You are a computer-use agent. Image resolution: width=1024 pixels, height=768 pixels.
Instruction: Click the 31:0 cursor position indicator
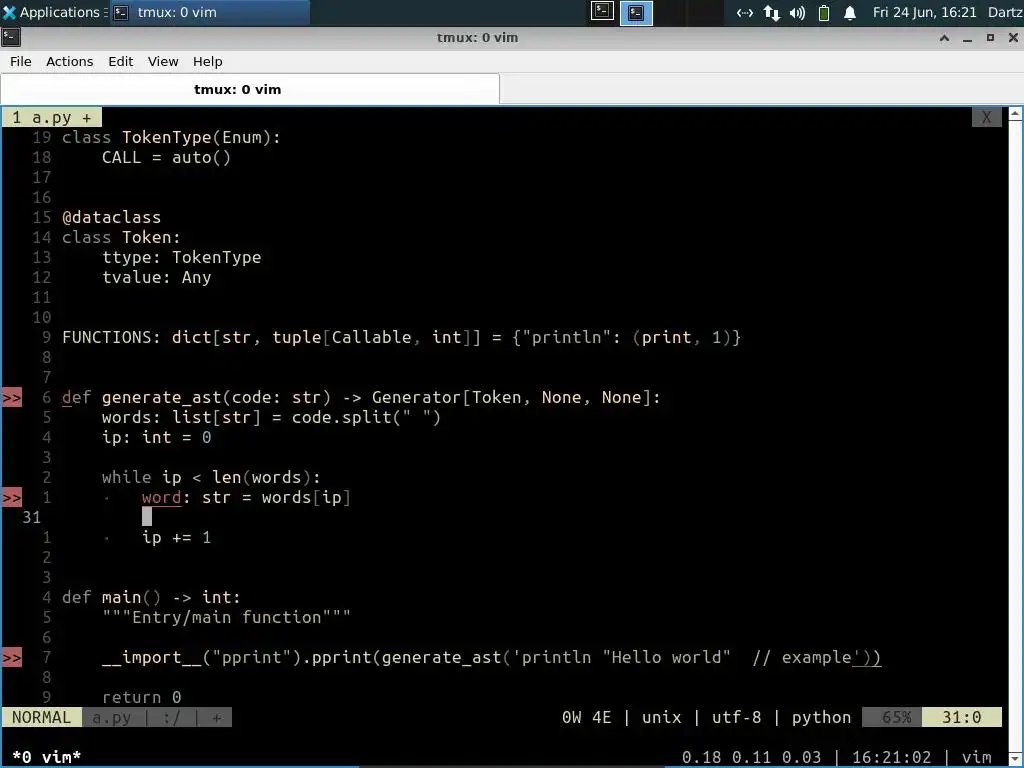[x=961, y=718]
